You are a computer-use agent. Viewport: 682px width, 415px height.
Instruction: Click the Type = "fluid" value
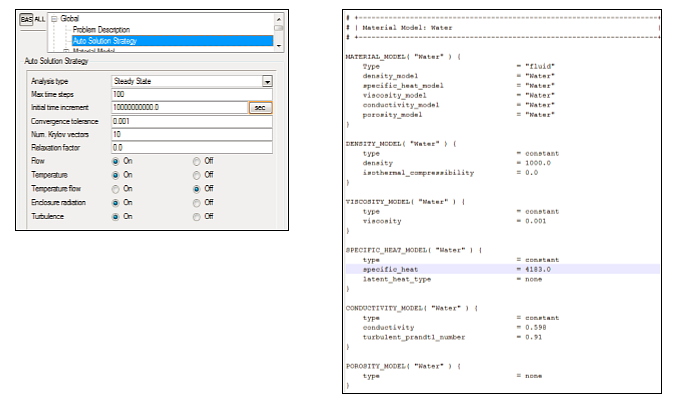540,66
